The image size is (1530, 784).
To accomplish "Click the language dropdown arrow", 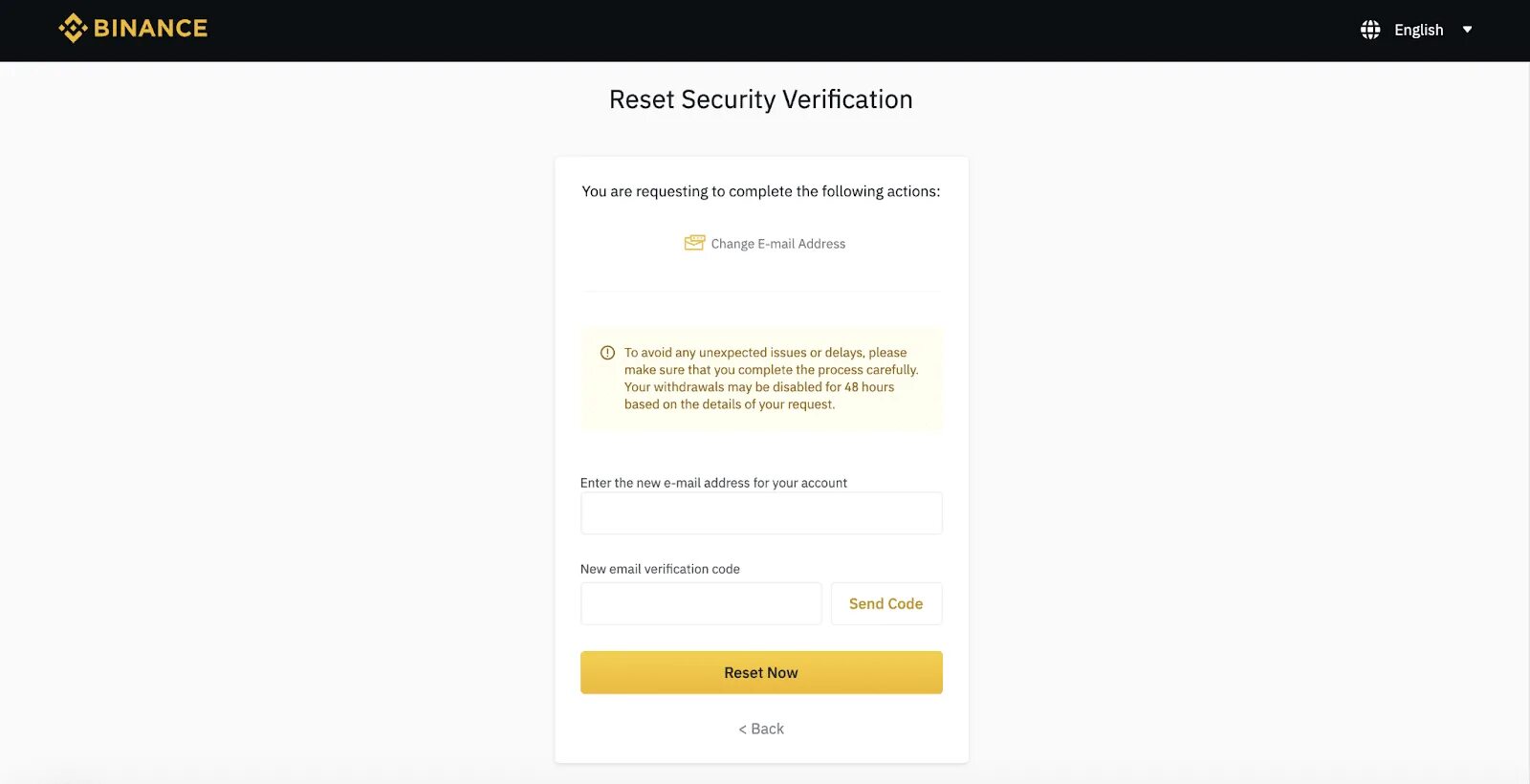I will pyautogui.click(x=1467, y=30).
